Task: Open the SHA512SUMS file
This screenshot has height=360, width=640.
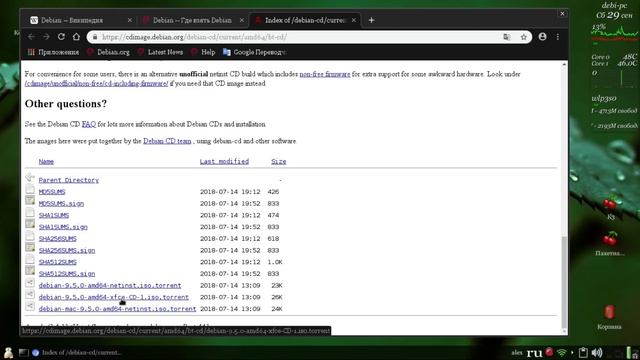Action: (x=58, y=262)
